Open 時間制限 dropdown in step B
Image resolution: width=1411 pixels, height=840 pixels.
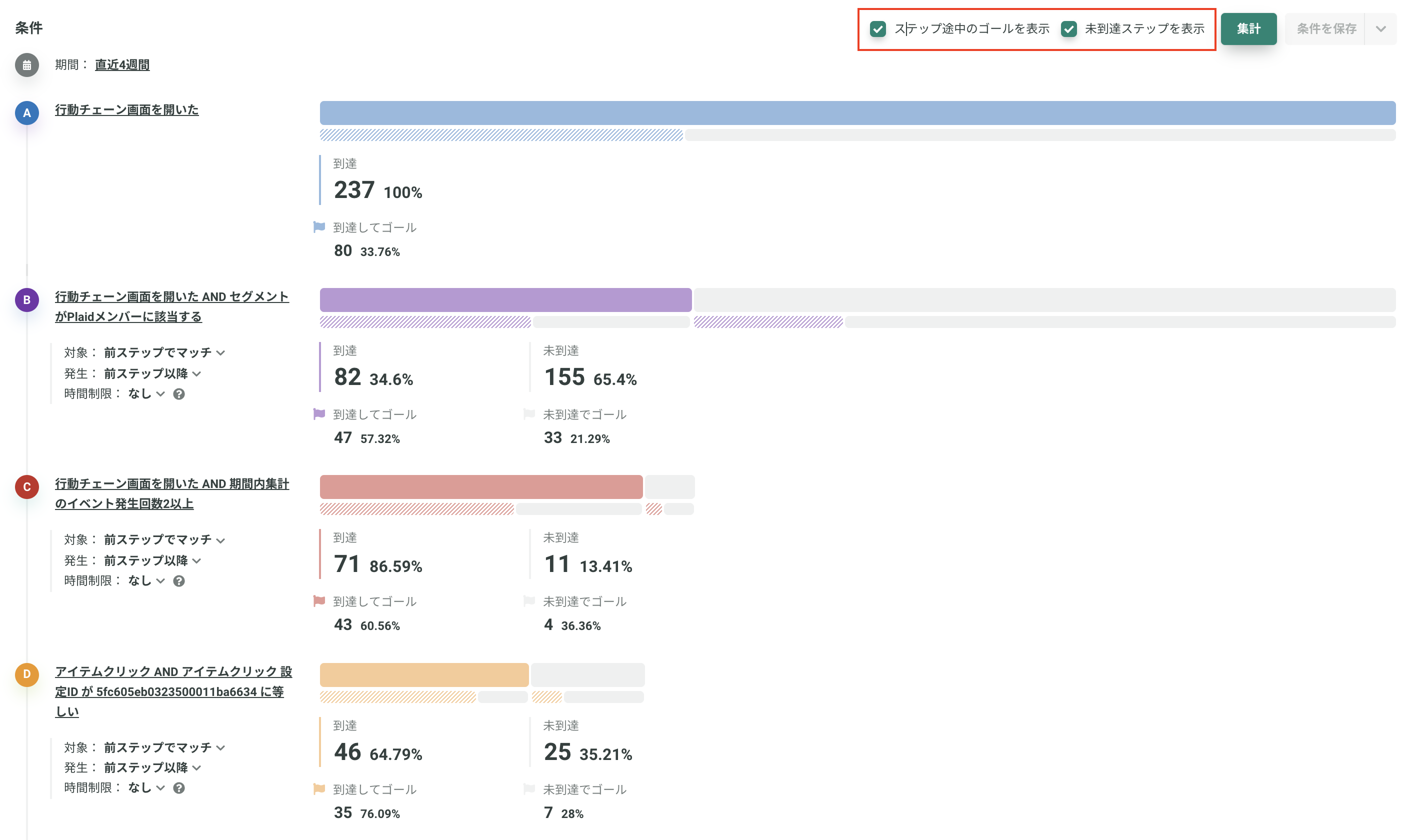click(146, 394)
